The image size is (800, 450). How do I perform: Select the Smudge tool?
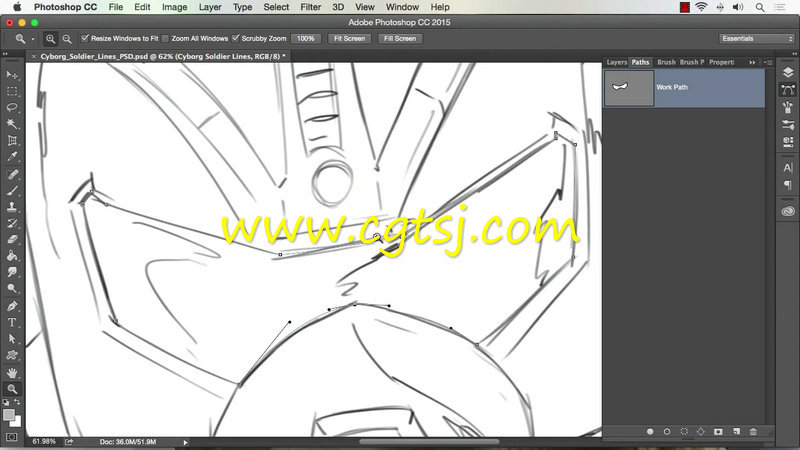click(x=12, y=272)
